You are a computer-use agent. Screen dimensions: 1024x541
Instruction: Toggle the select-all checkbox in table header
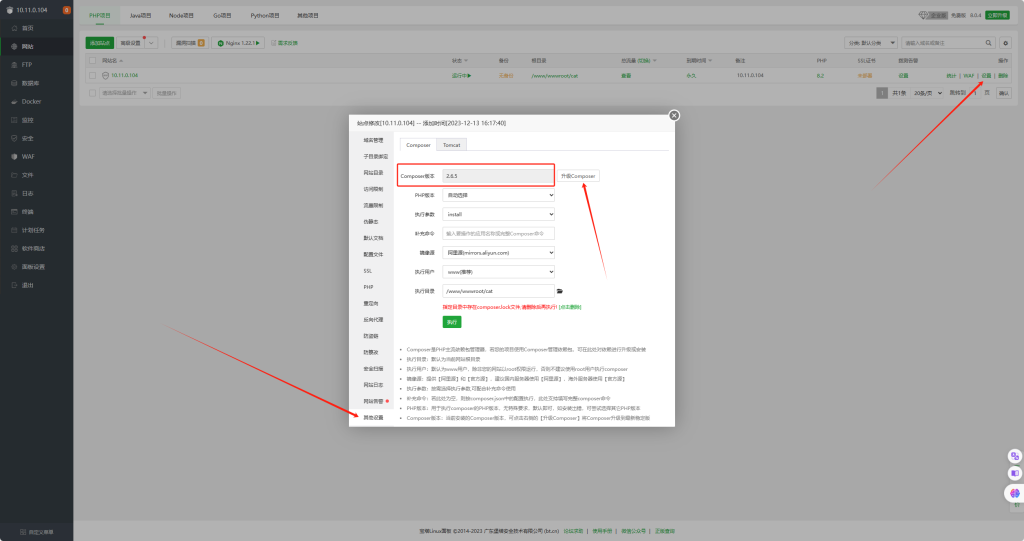(x=92, y=61)
